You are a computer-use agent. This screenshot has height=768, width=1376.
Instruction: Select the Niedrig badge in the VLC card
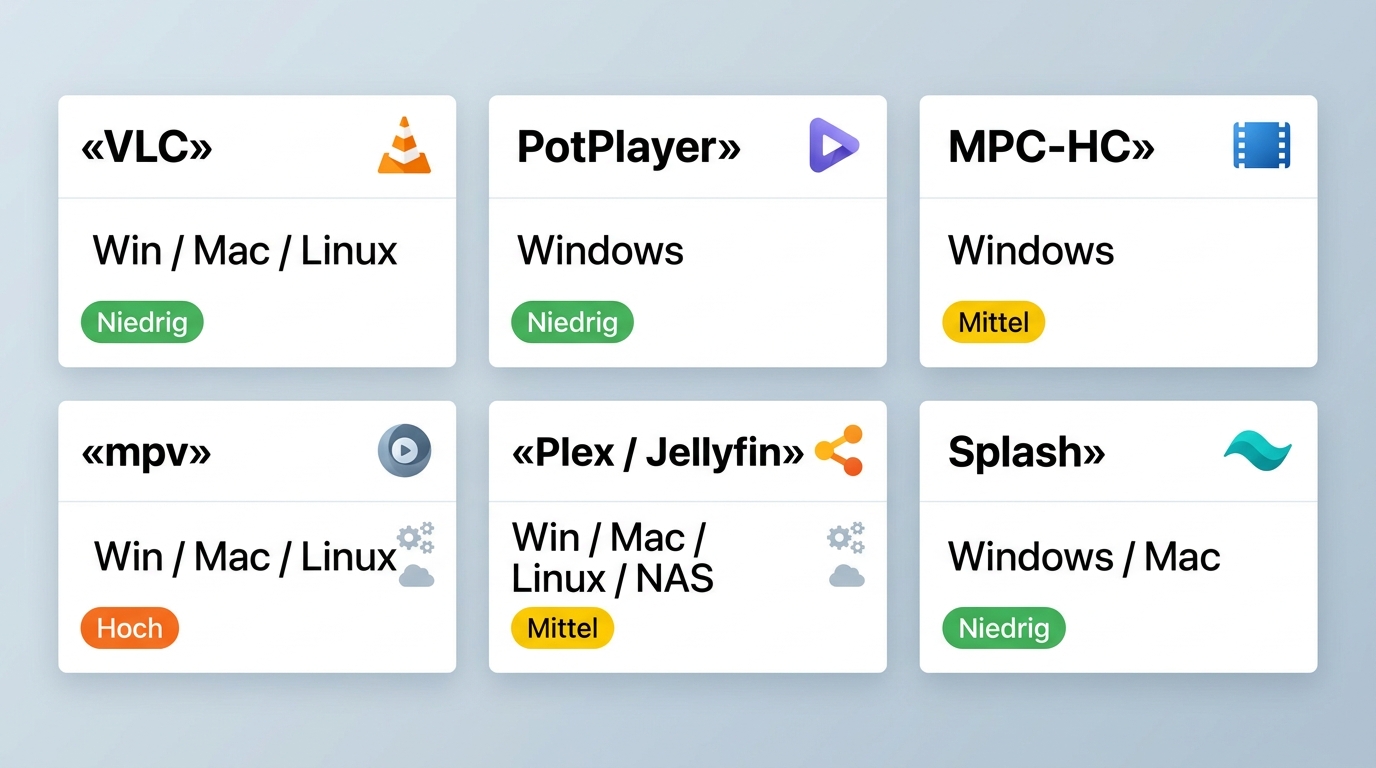pos(142,323)
